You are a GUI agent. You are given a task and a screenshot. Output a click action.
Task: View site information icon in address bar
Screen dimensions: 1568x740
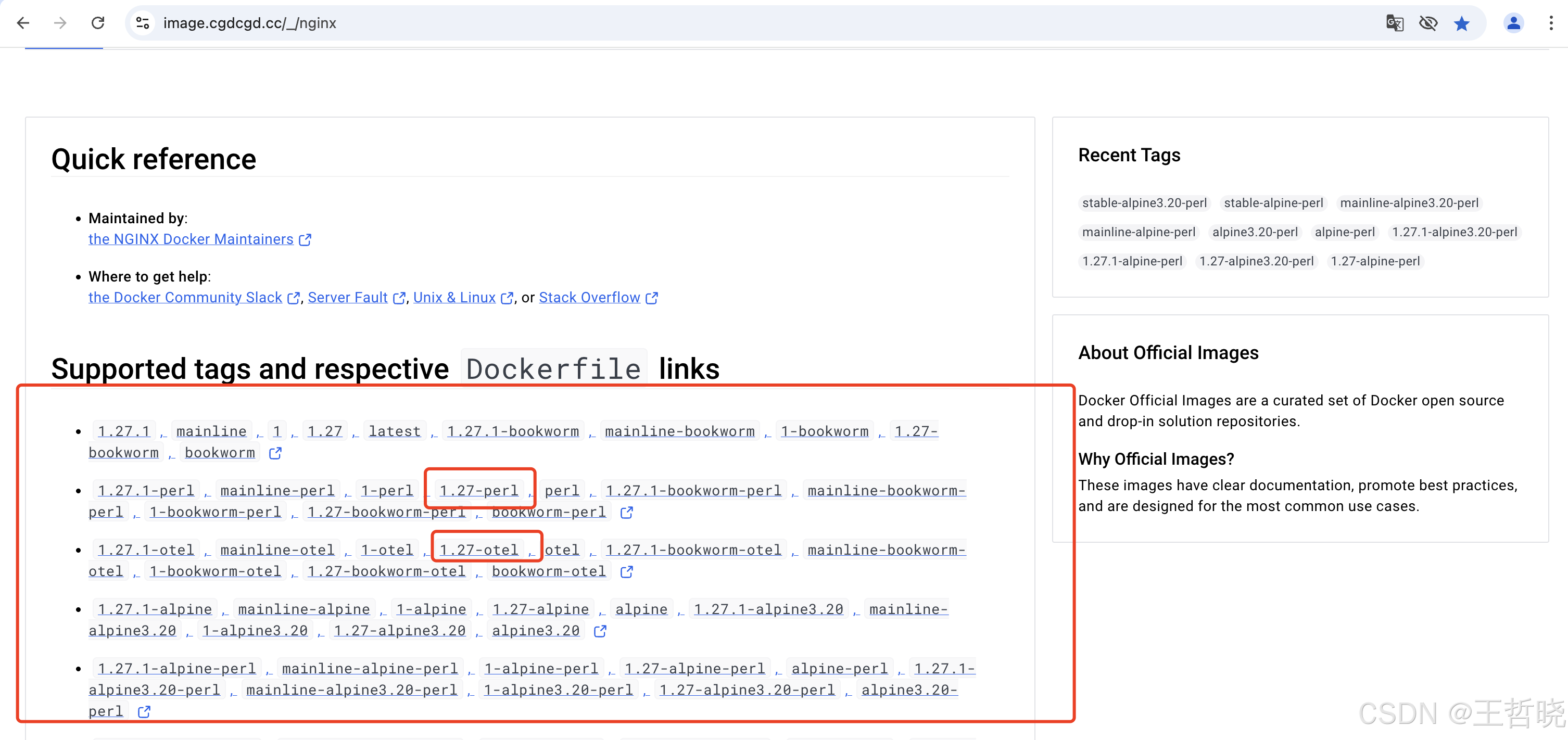pos(143,23)
